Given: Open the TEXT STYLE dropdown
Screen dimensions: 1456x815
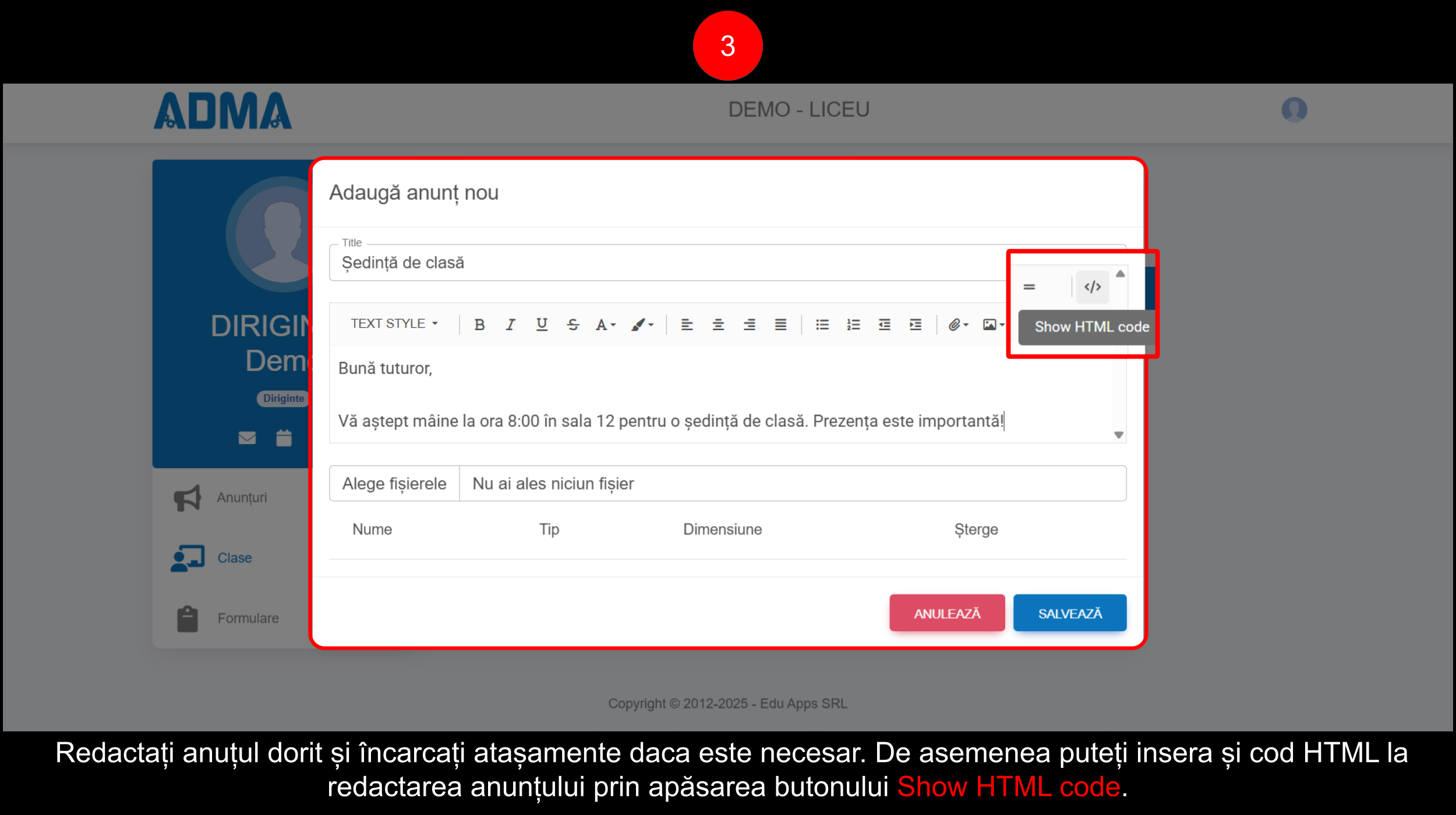Looking at the screenshot, I should point(394,324).
